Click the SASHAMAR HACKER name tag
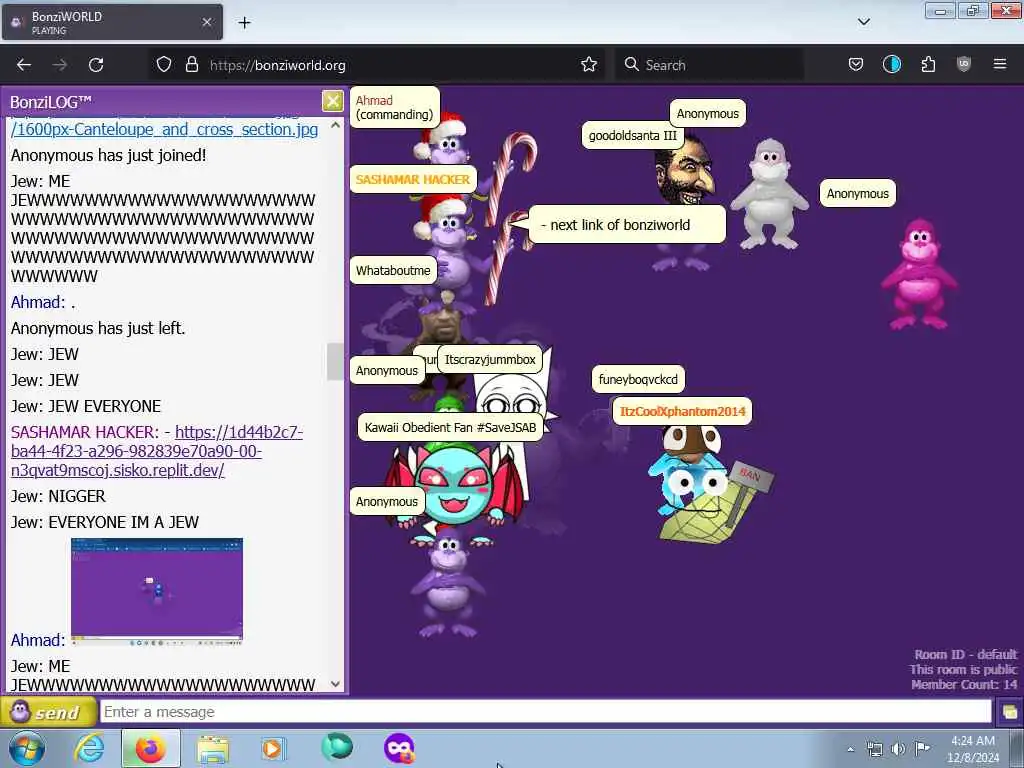Screen dimensions: 1024x768 click(413, 180)
